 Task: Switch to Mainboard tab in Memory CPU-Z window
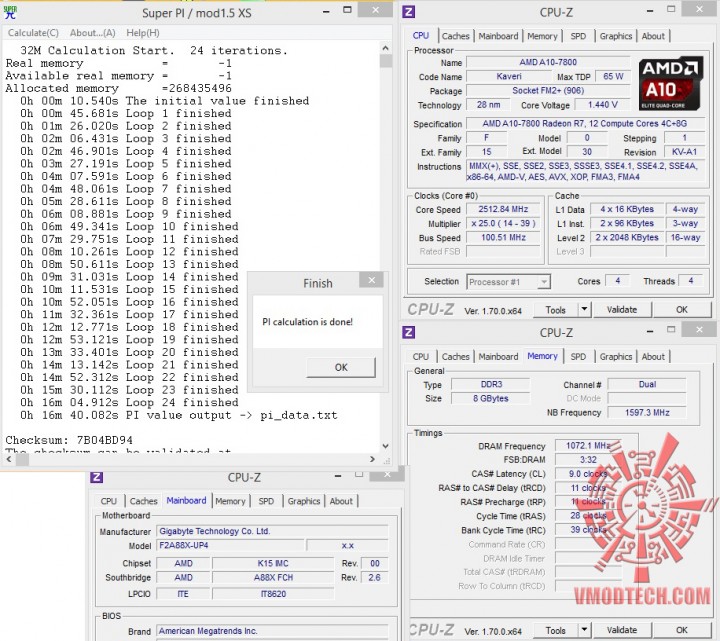point(498,356)
